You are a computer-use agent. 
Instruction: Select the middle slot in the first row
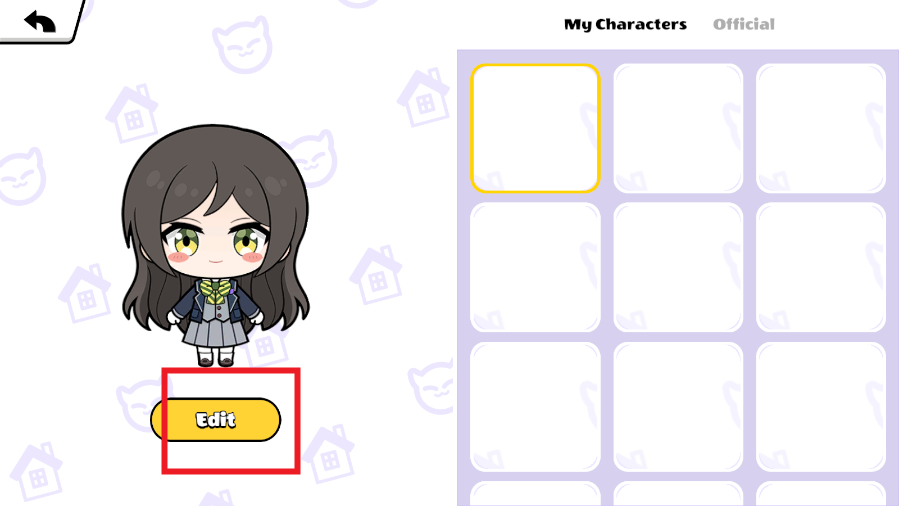pos(678,128)
